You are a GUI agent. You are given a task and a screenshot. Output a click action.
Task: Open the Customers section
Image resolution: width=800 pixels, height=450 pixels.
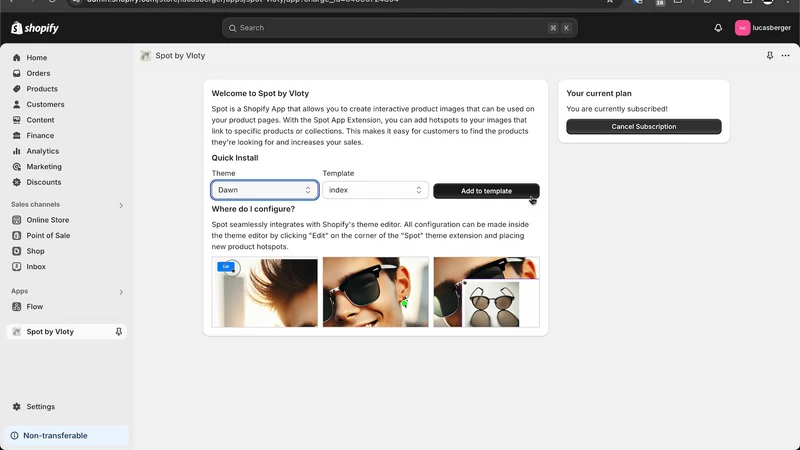(x=45, y=105)
